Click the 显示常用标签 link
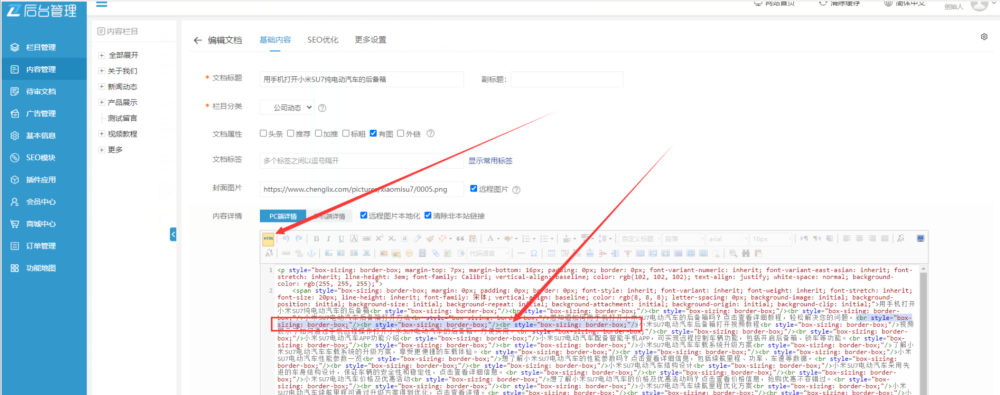This screenshot has width=1000, height=395. coord(490,161)
